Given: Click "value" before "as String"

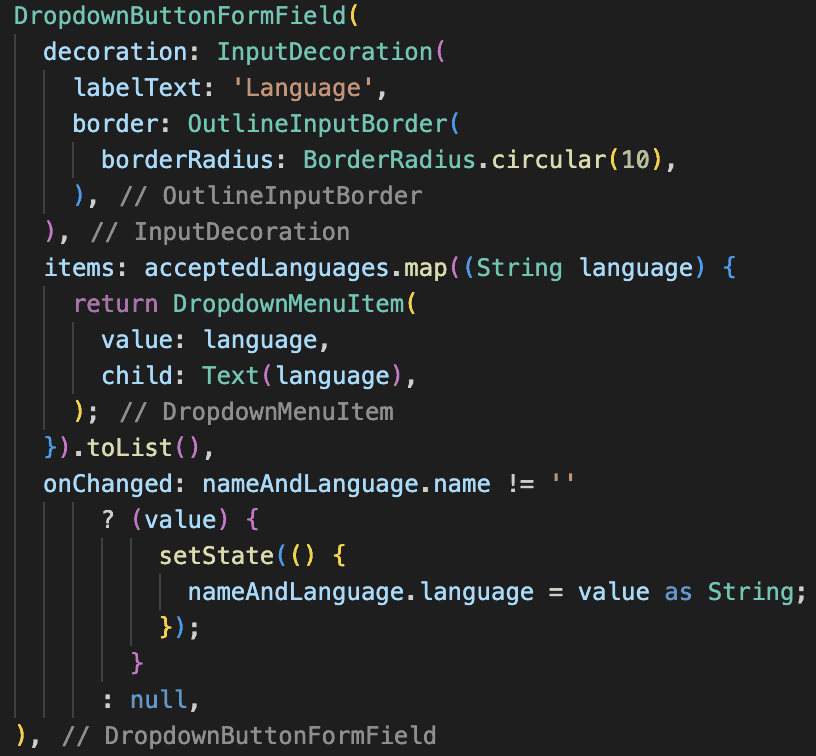Looking at the screenshot, I should (614, 592).
